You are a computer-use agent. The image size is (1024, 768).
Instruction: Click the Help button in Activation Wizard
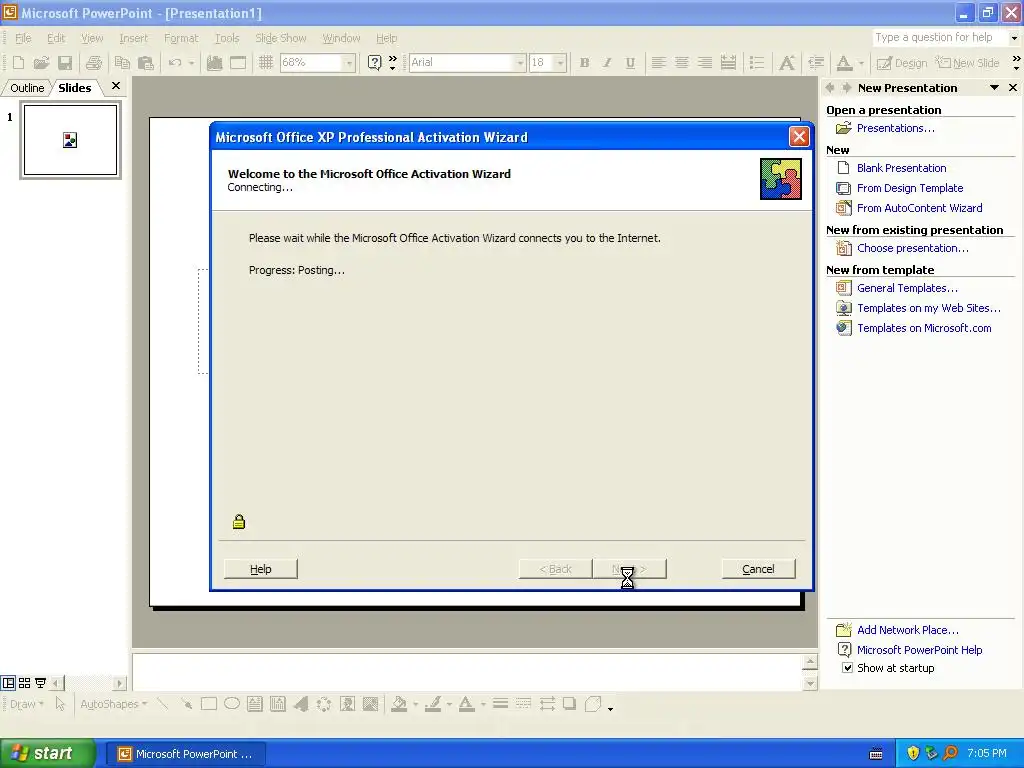point(261,569)
